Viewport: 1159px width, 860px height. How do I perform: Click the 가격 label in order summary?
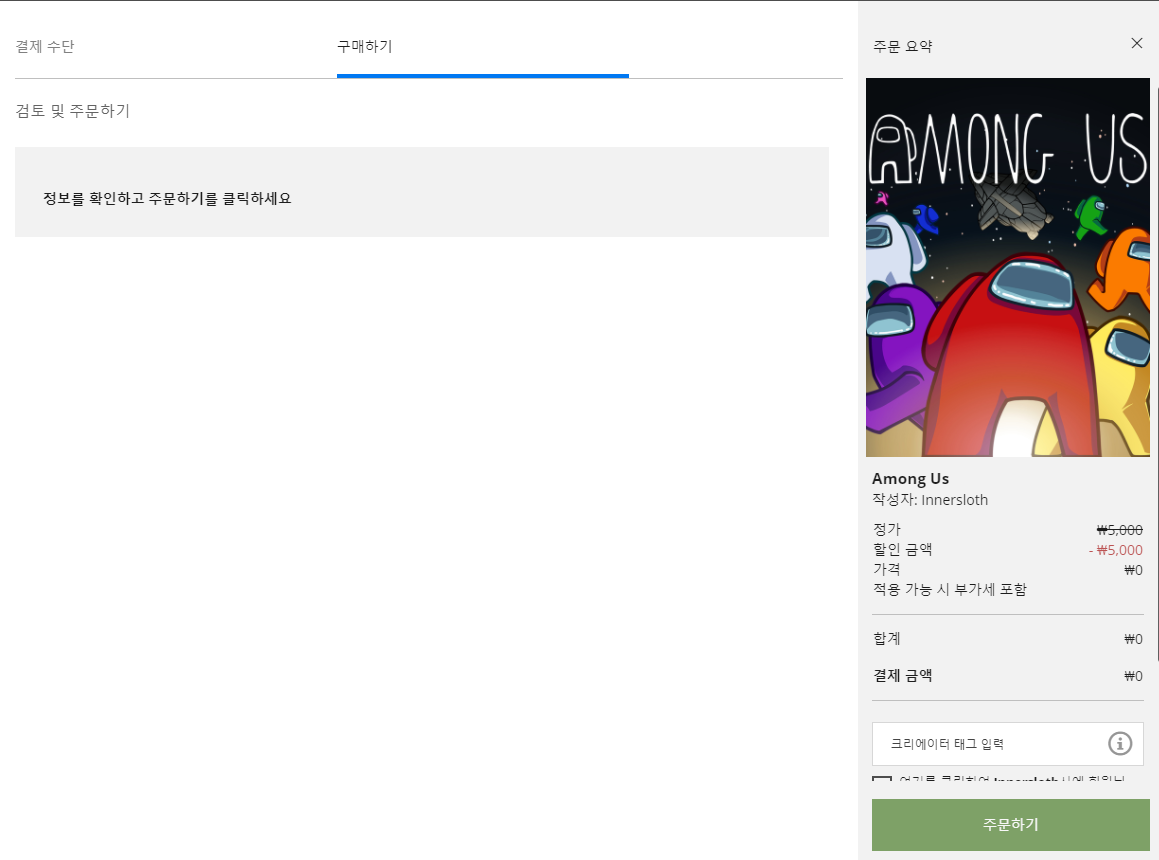click(886, 569)
